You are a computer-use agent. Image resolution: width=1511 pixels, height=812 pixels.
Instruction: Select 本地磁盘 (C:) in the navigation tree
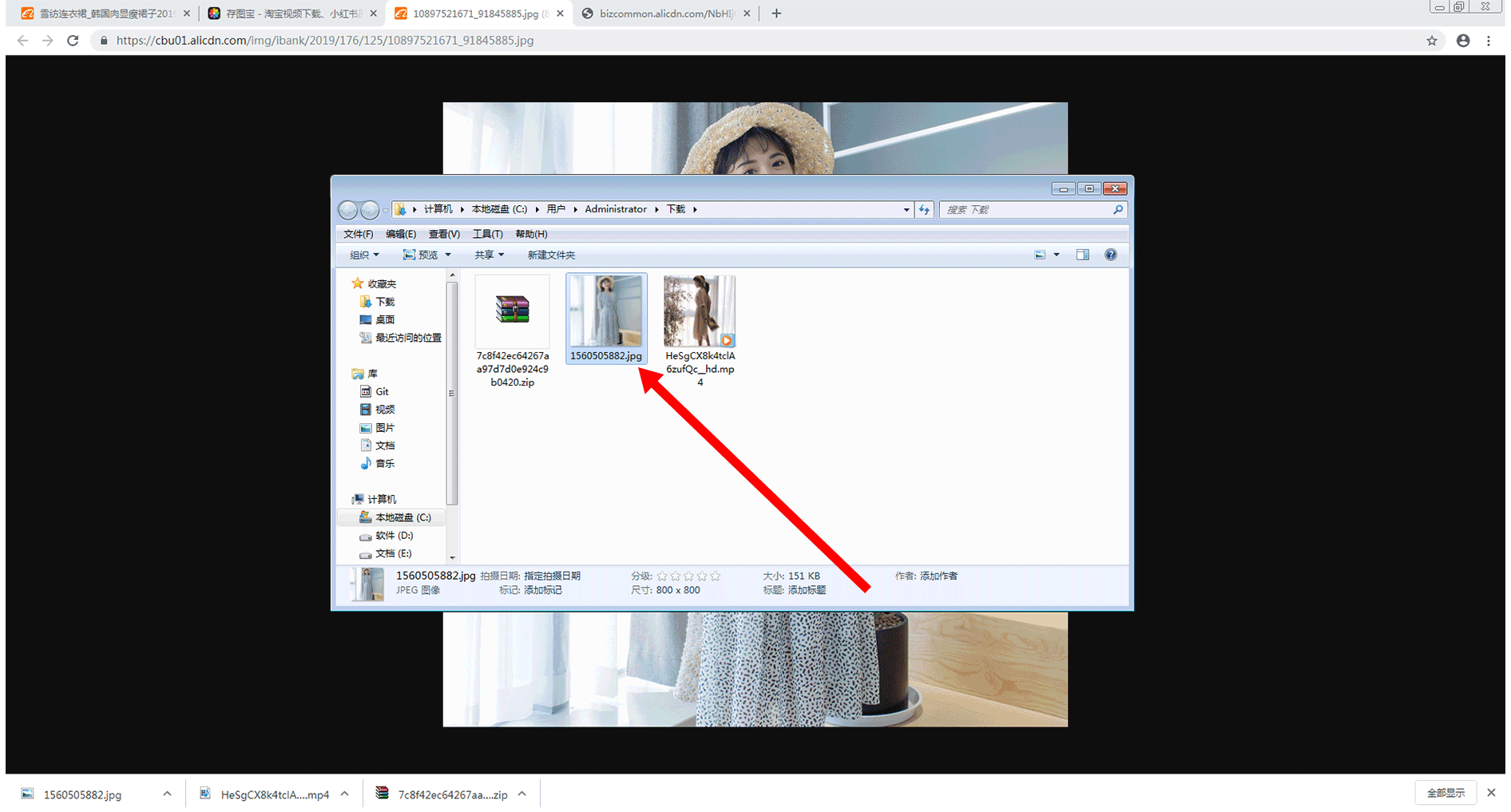click(x=403, y=517)
